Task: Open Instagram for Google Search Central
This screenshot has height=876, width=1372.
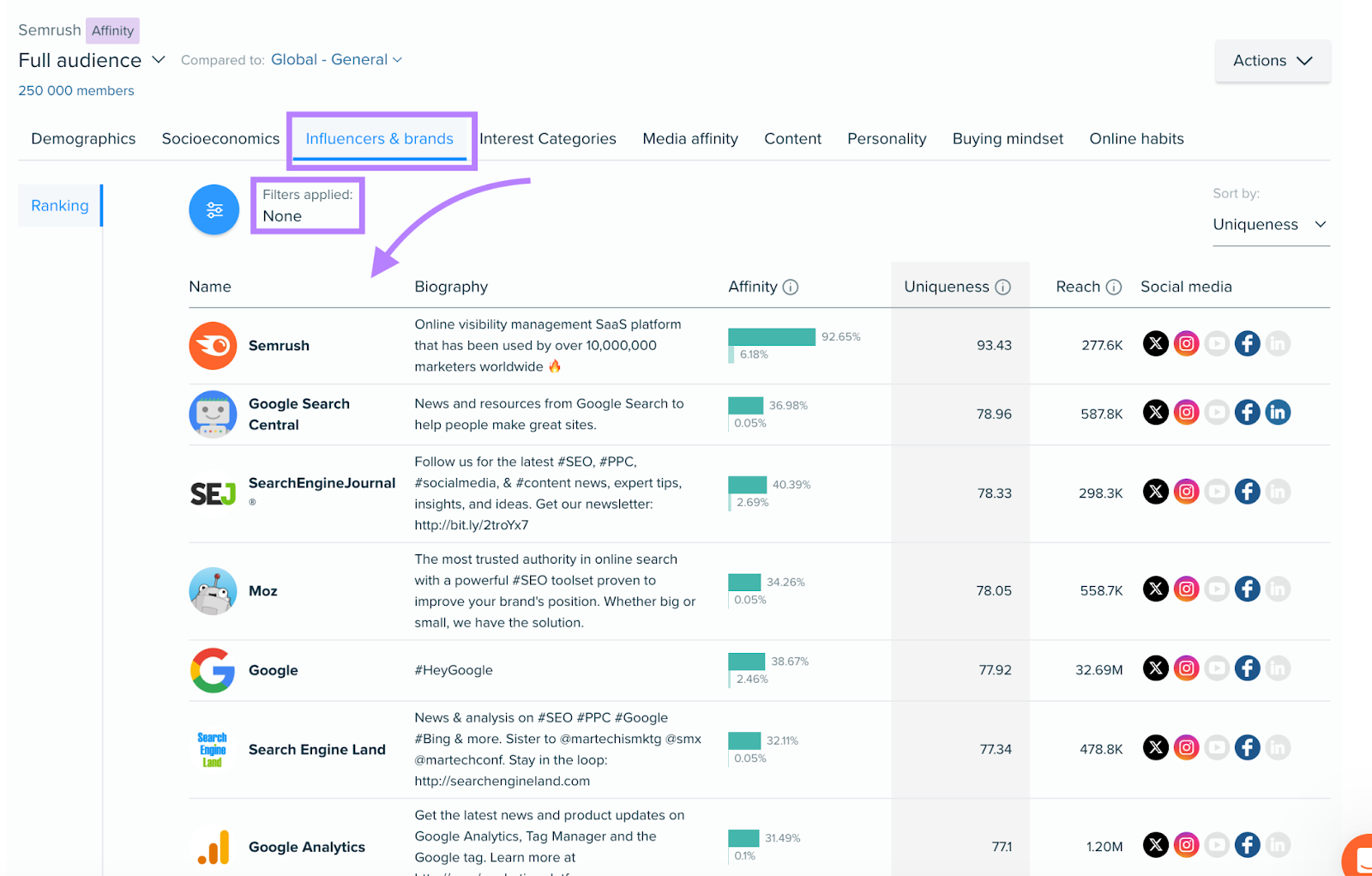Action: (x=1187, y=412)
